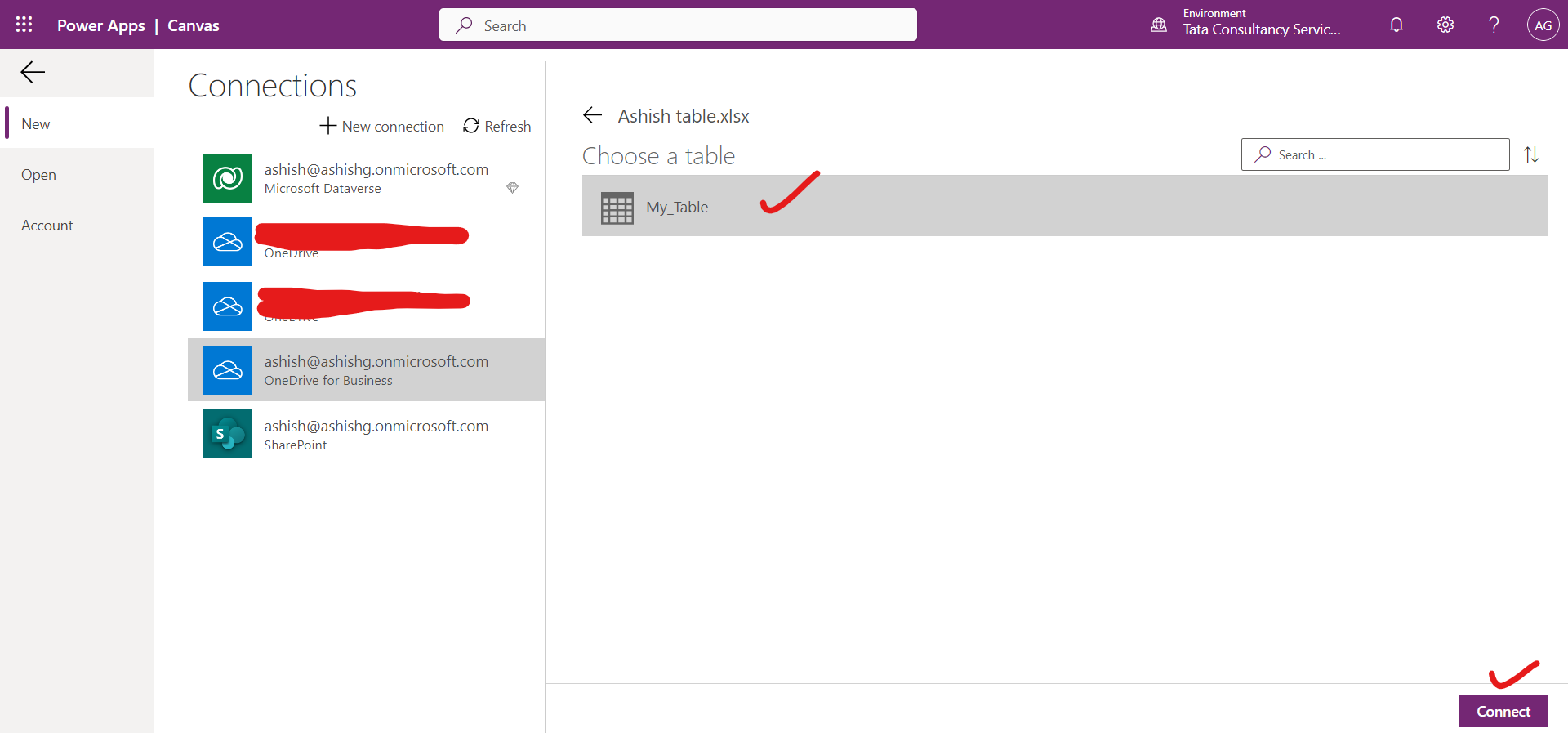Open the settings gear

coord(1445,25)
